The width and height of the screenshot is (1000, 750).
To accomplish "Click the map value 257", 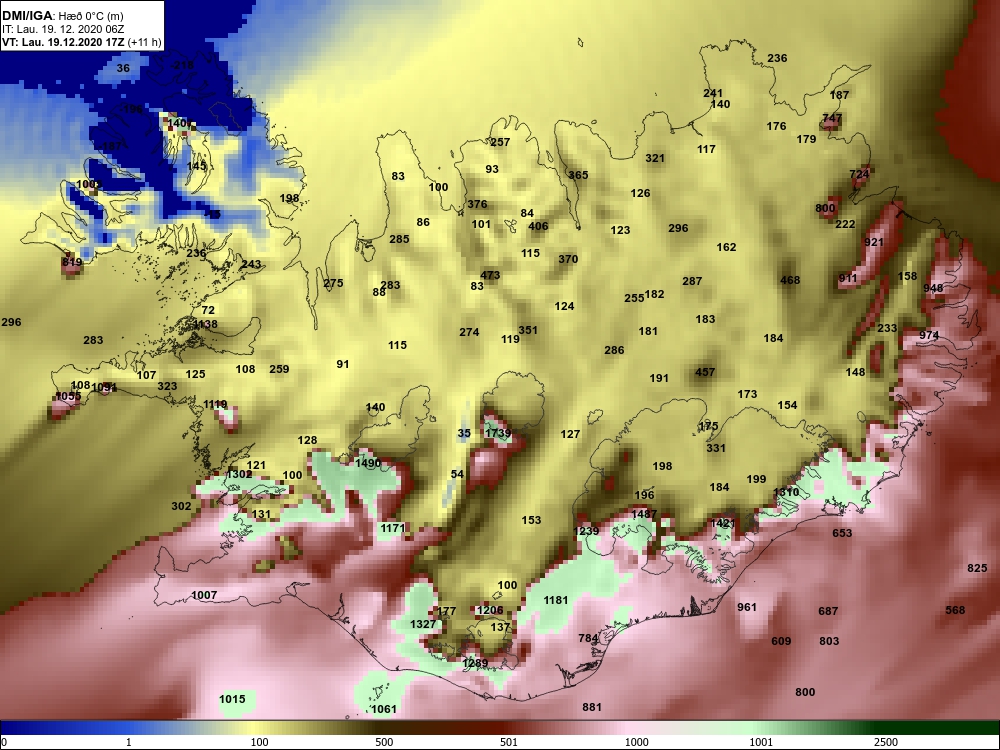I will pos(500,142).
